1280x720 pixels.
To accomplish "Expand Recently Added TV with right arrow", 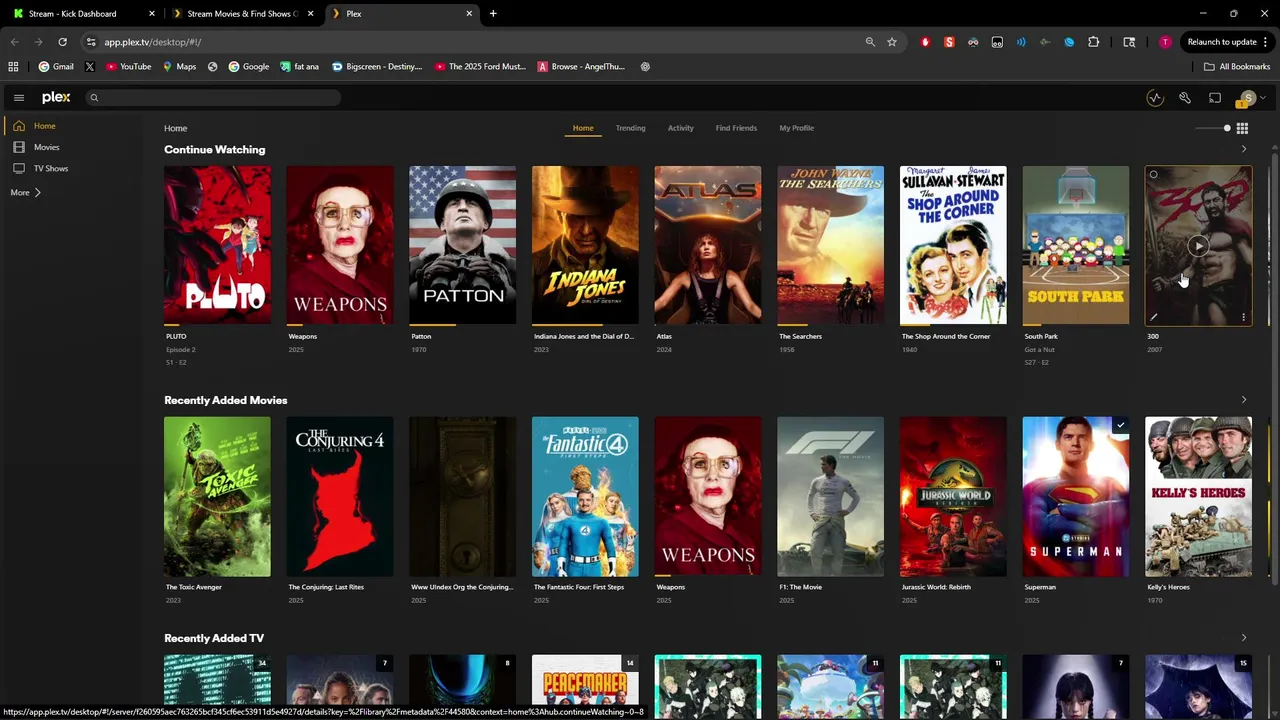I will 1244,638.
